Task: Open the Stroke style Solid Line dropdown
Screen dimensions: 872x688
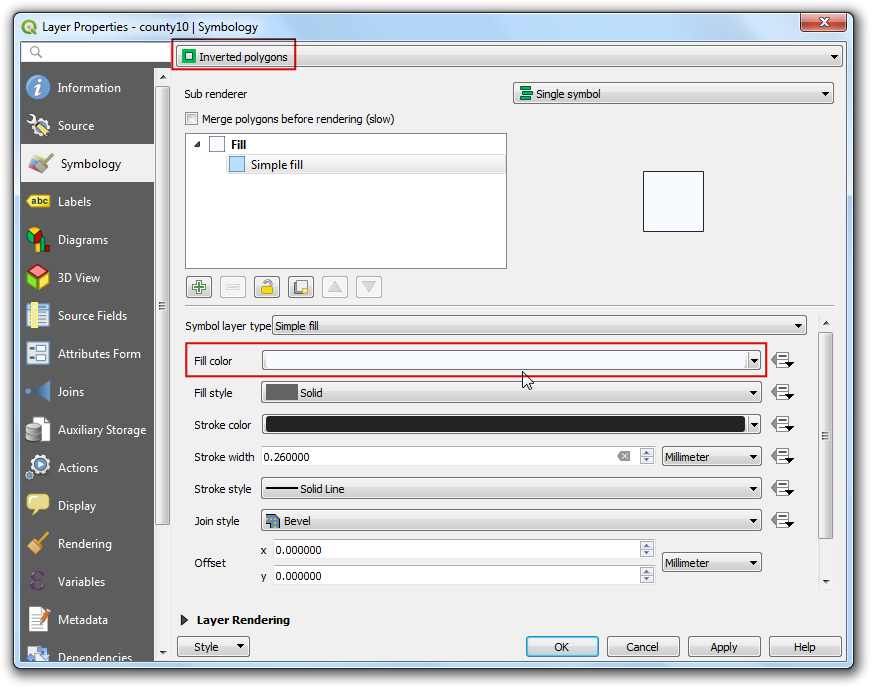Action: (x=510, y=489)
